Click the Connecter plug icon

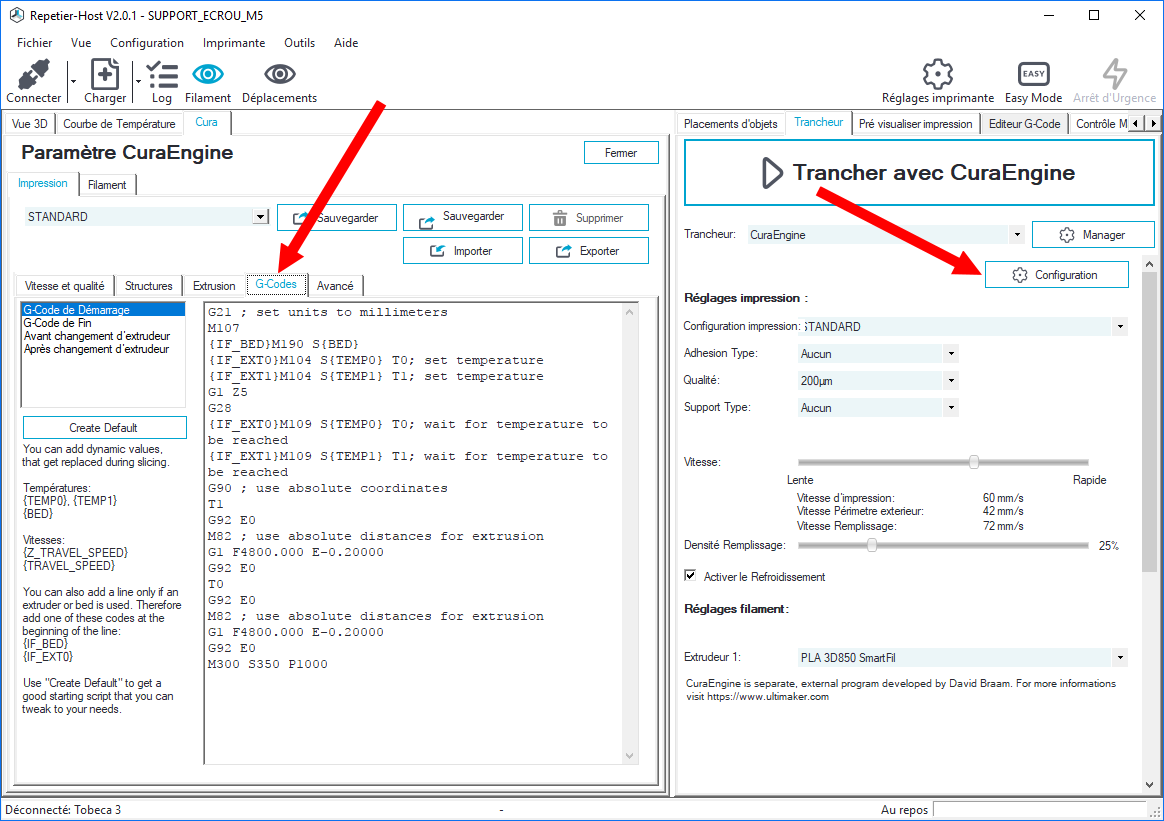[33, 75]
